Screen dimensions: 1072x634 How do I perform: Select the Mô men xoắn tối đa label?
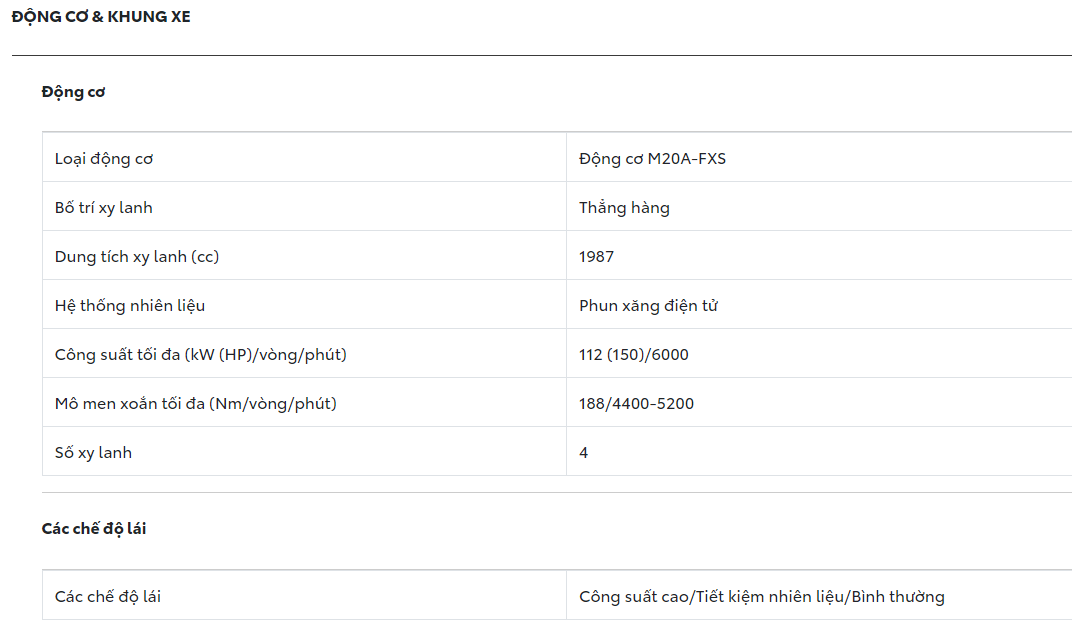click(196, 403)
